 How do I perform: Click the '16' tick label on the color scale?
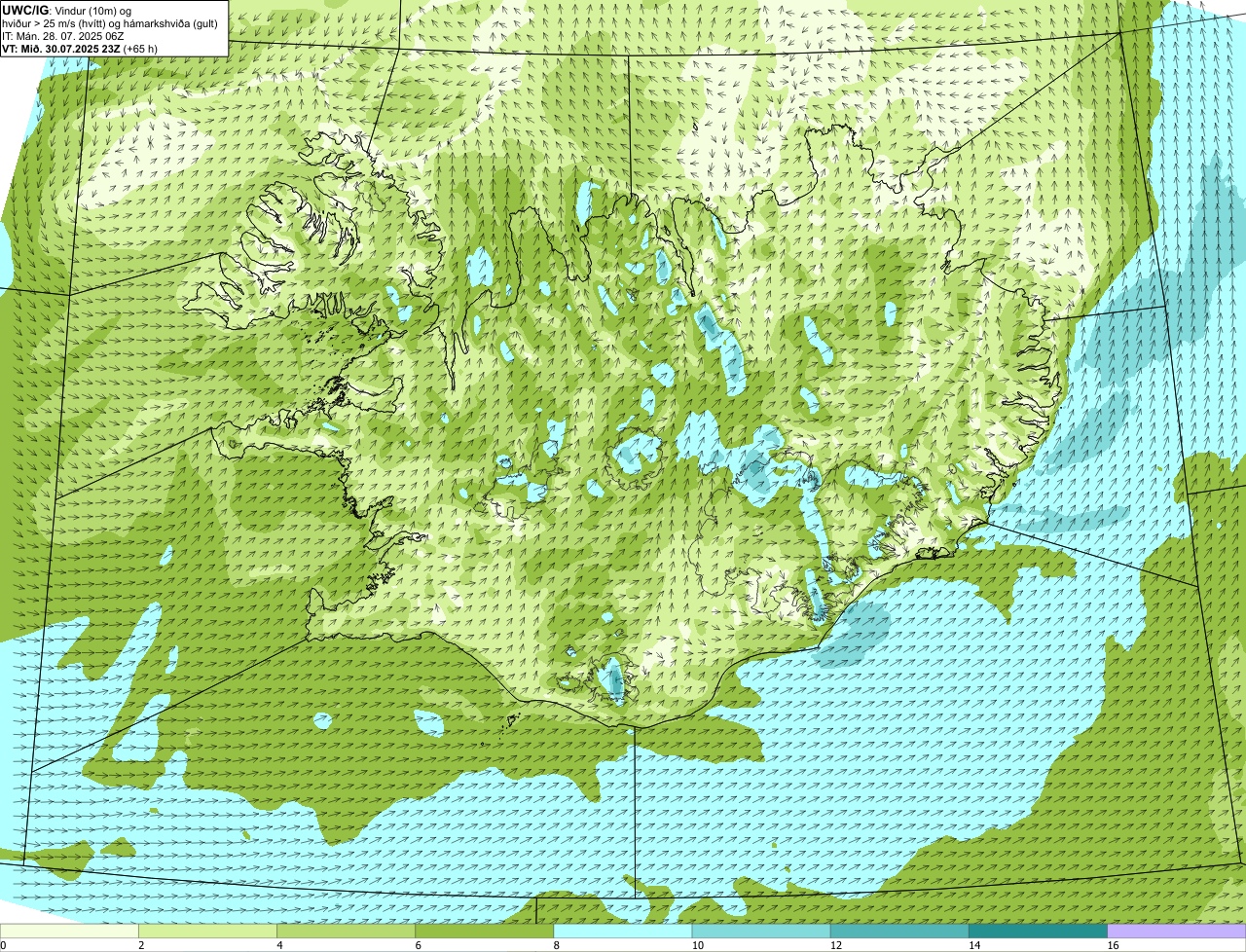tap(1113, 945)
